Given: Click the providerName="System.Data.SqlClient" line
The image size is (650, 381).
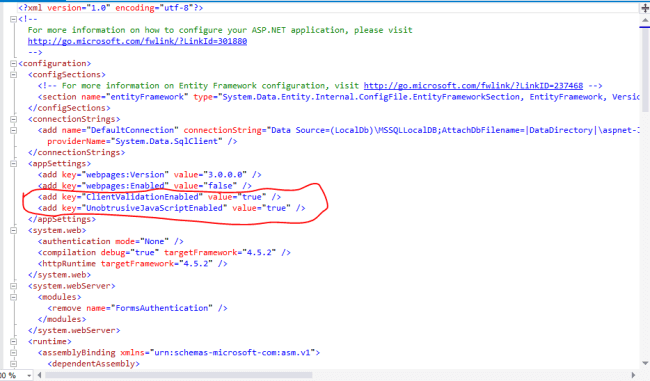Looking at the screenshot, I should pyautogui.click(x=142, y=141).
